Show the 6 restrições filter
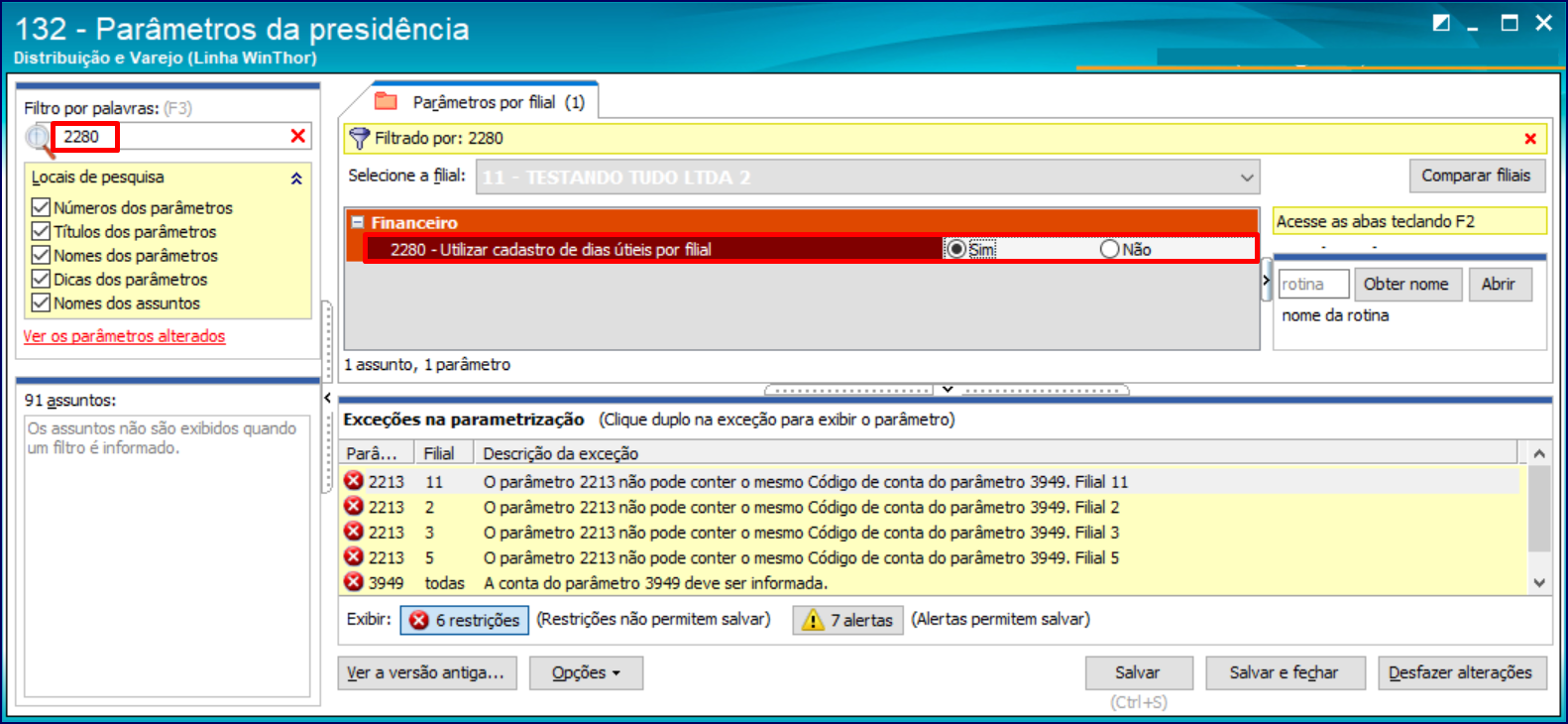Viewport: 1568px width, 724px height. pyautogui.click(x=464, y=620)
